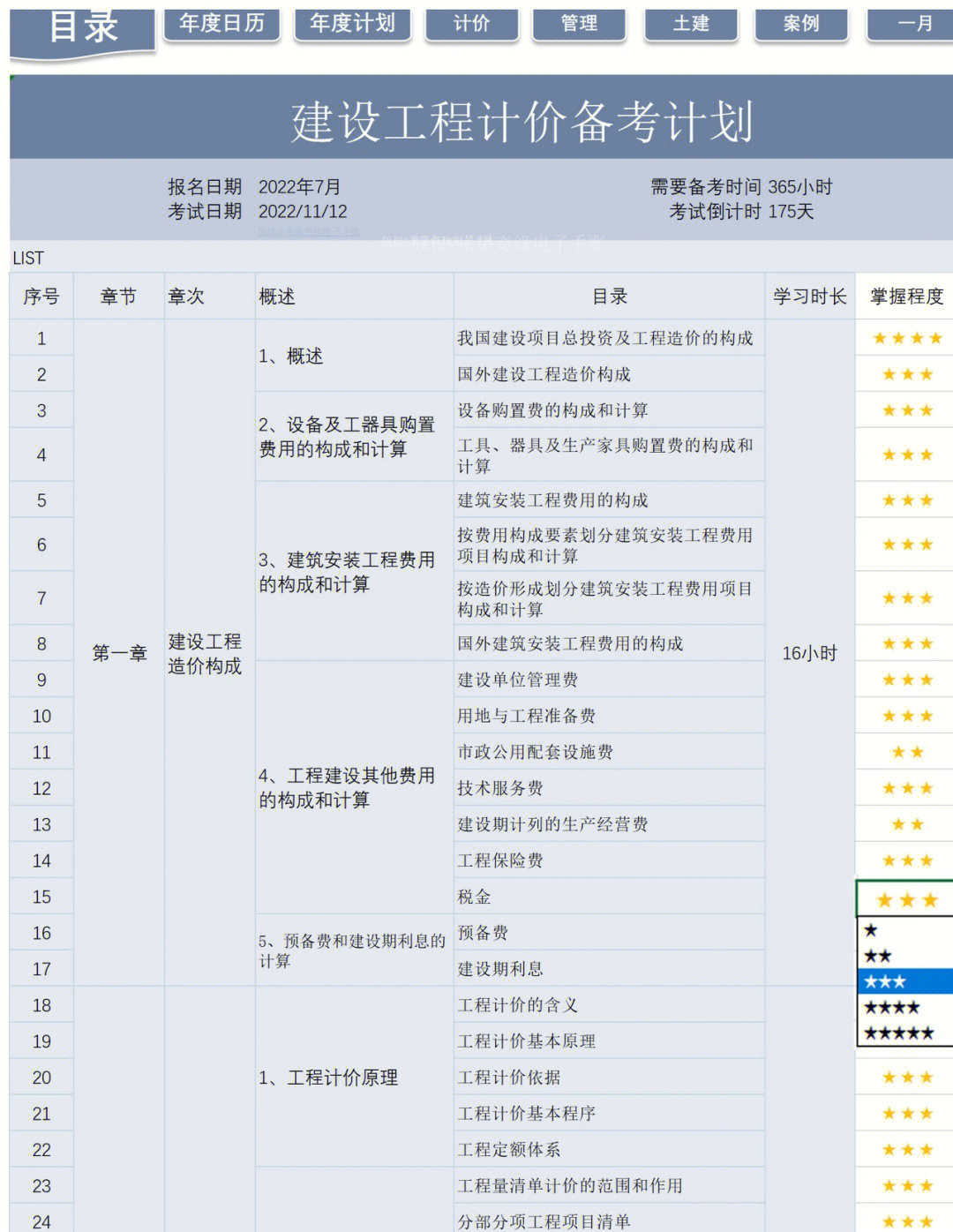Select star rating for 国外建设工程造价构成

click(905, 374)
